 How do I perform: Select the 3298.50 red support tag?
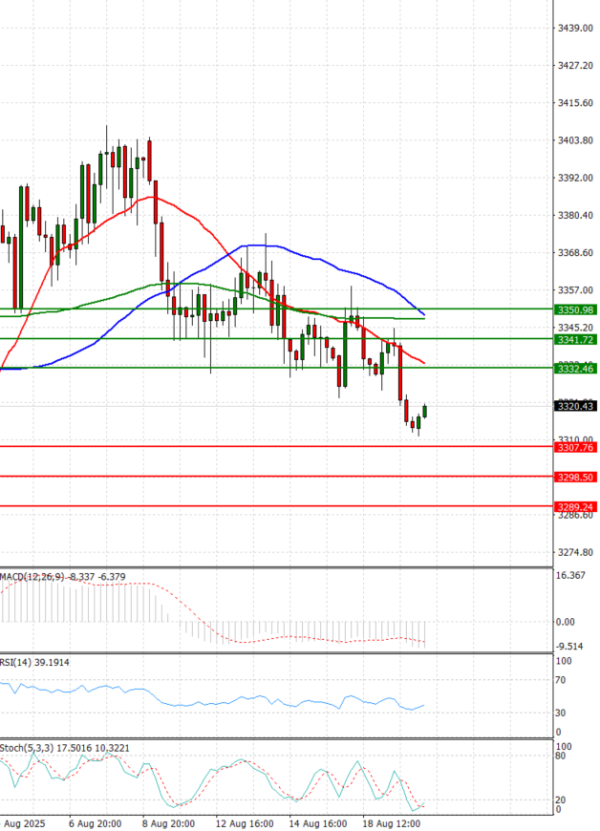coord(574,478)
